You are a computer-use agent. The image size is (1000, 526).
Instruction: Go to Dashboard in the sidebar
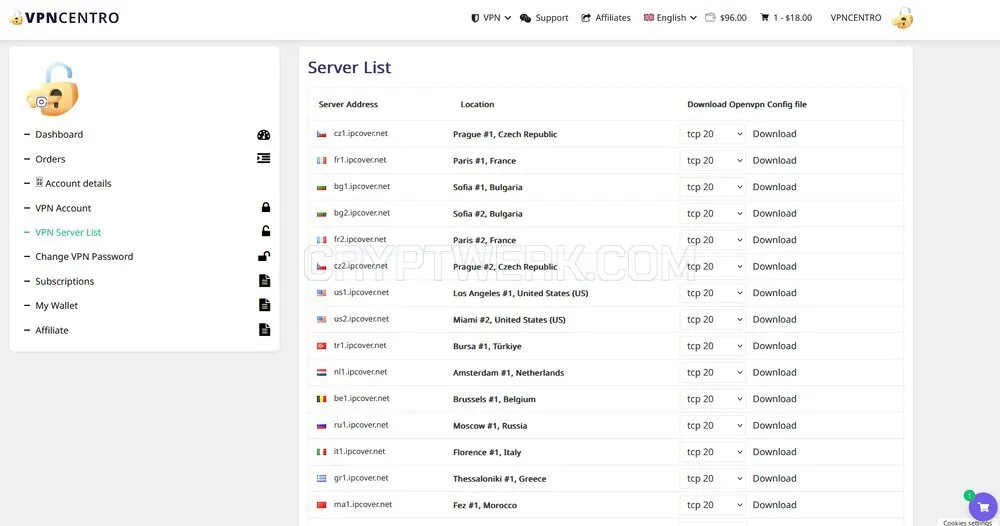(59, 135)
